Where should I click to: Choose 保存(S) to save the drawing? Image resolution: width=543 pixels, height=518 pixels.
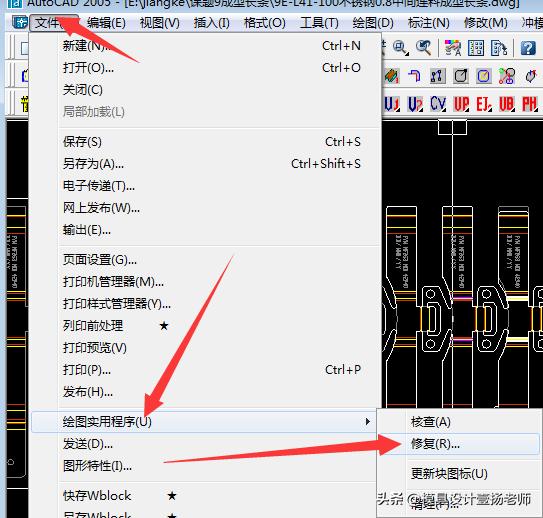point(206,142)
